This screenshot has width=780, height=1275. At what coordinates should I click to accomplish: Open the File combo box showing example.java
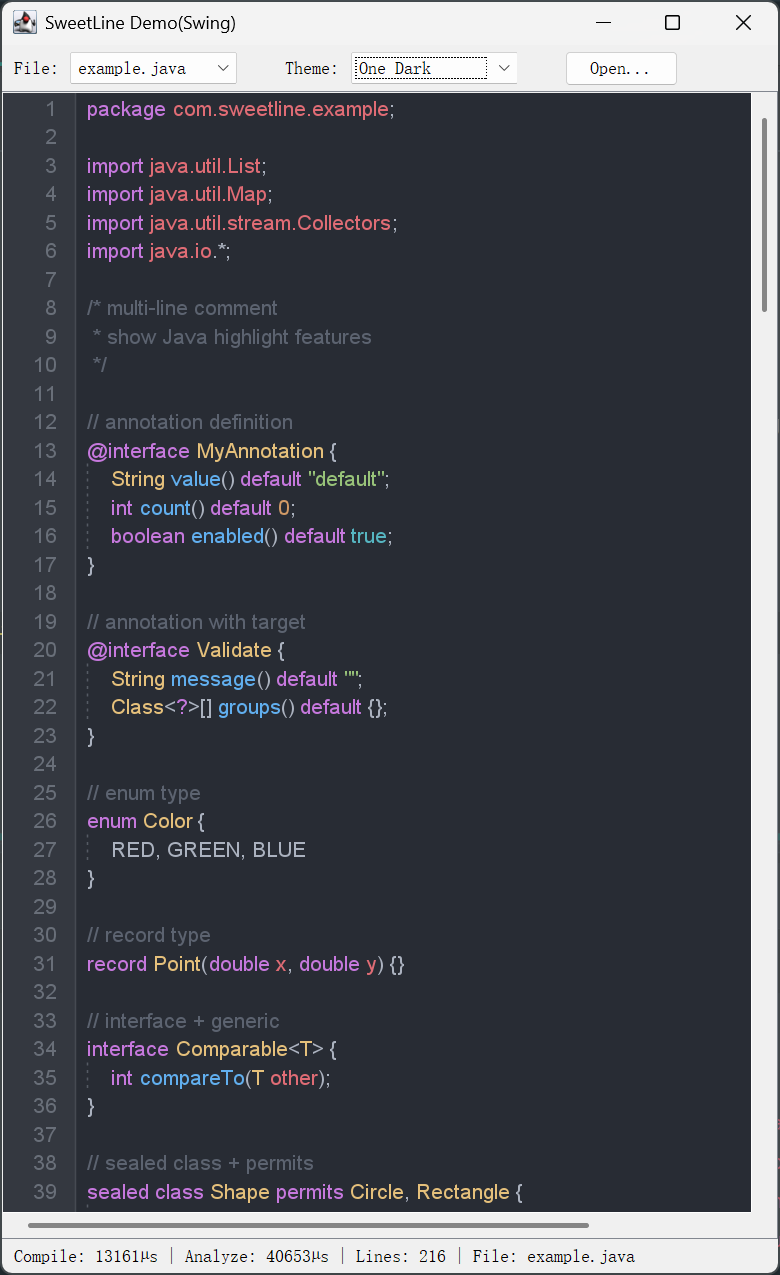click(153, 68)
